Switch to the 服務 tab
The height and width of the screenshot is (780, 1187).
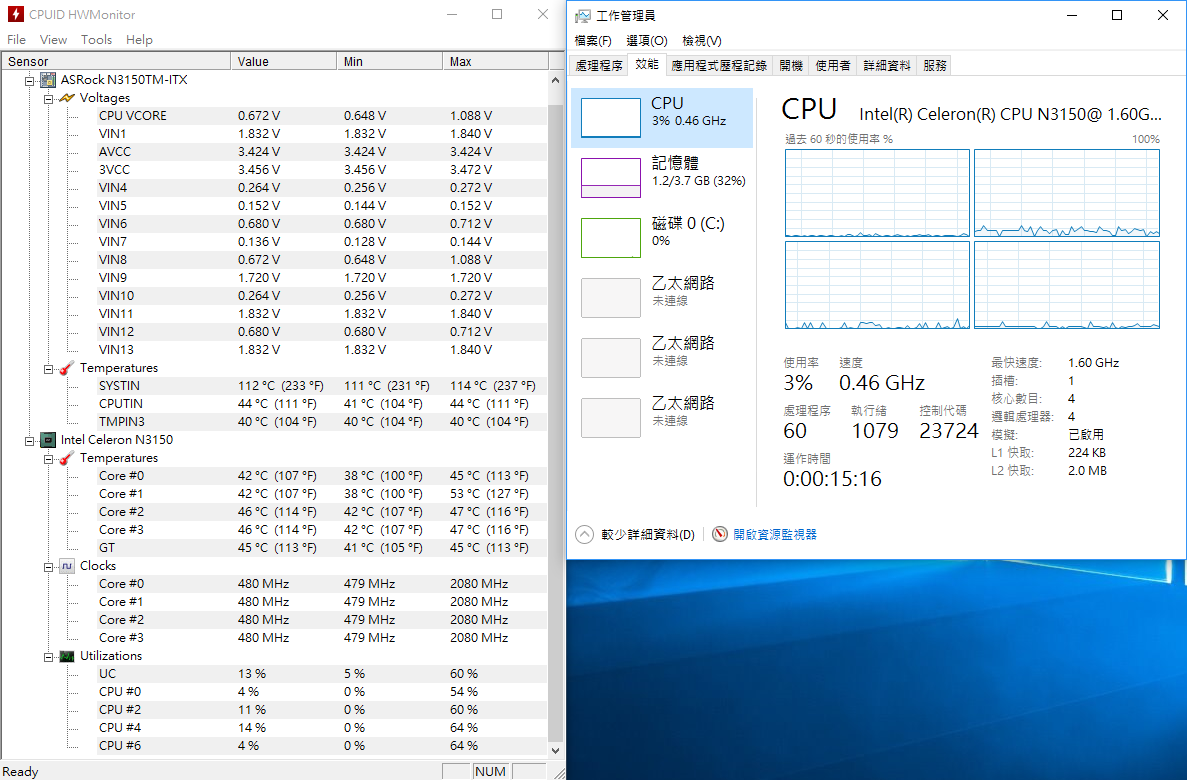click(x=935, y=66)
